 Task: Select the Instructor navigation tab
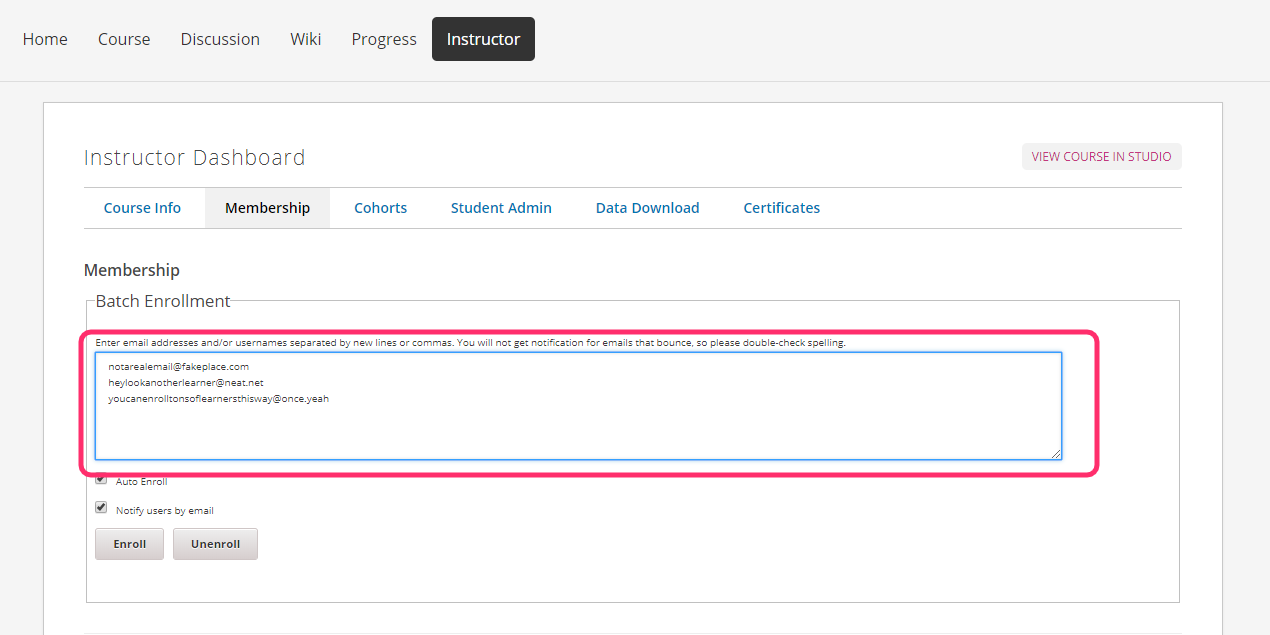[x=483, y=39]
